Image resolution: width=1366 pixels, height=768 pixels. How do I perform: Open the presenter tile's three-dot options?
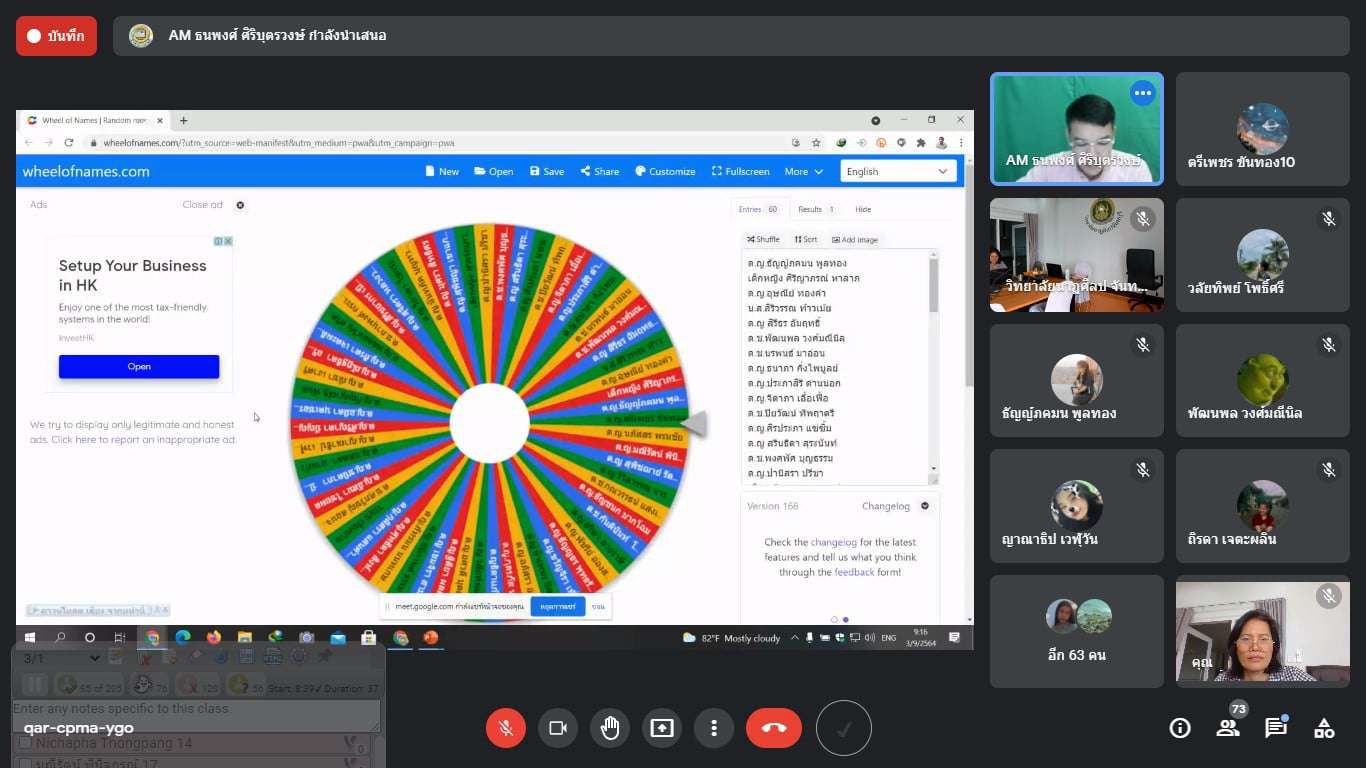pyautogui.click(x=1142, y=93)
